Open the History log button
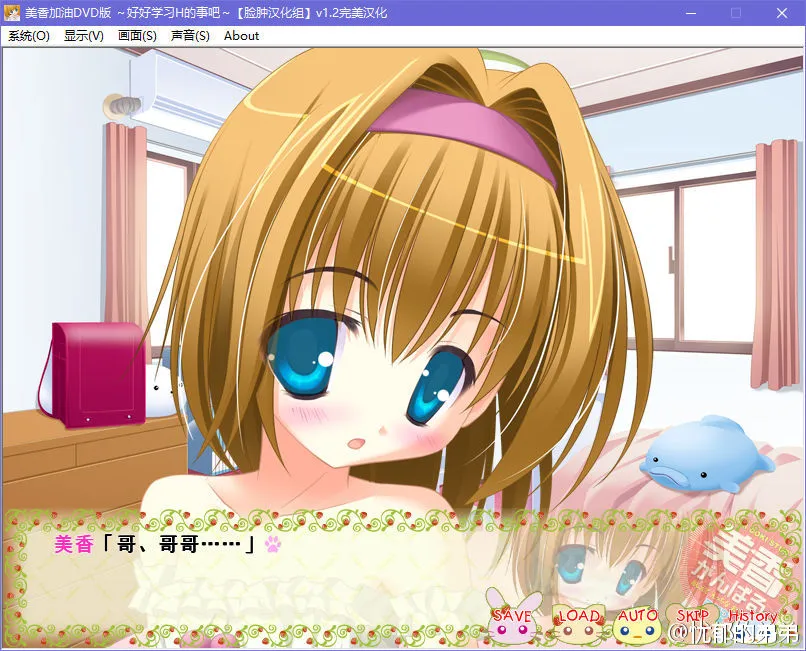Viewport: 806px width, 651px height. (x=752, y=617)
